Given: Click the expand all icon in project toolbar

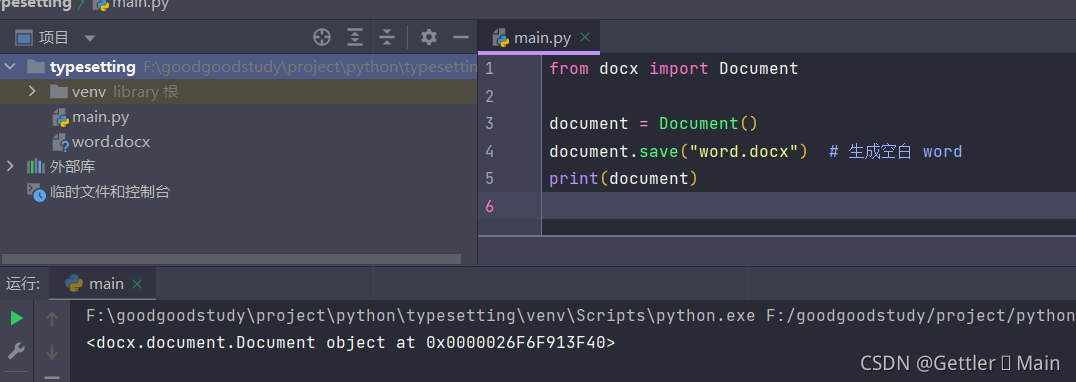Looking at the screenshot, I should (x=355, y=37).
